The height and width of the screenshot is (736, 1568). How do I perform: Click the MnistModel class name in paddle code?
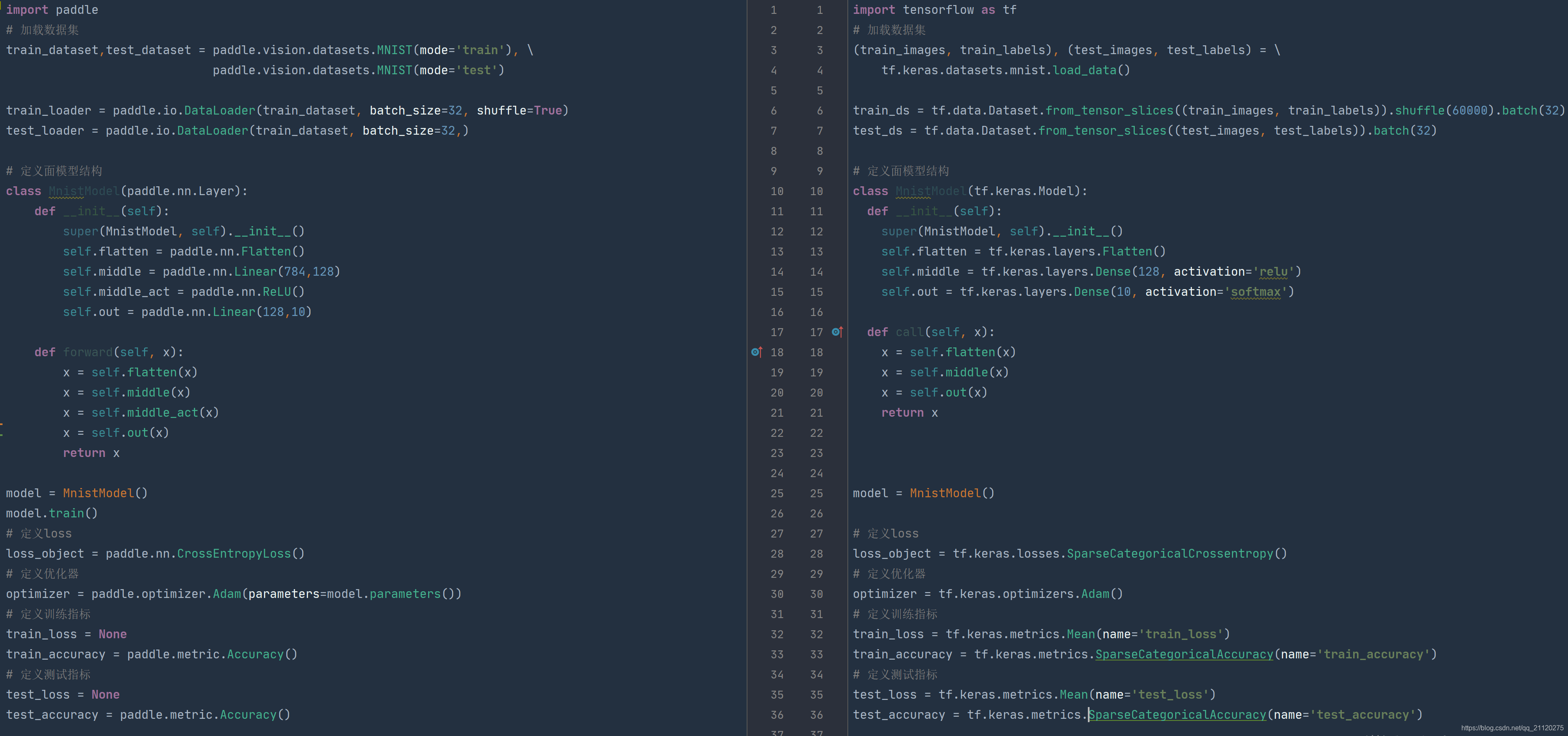tap(84, 191)
